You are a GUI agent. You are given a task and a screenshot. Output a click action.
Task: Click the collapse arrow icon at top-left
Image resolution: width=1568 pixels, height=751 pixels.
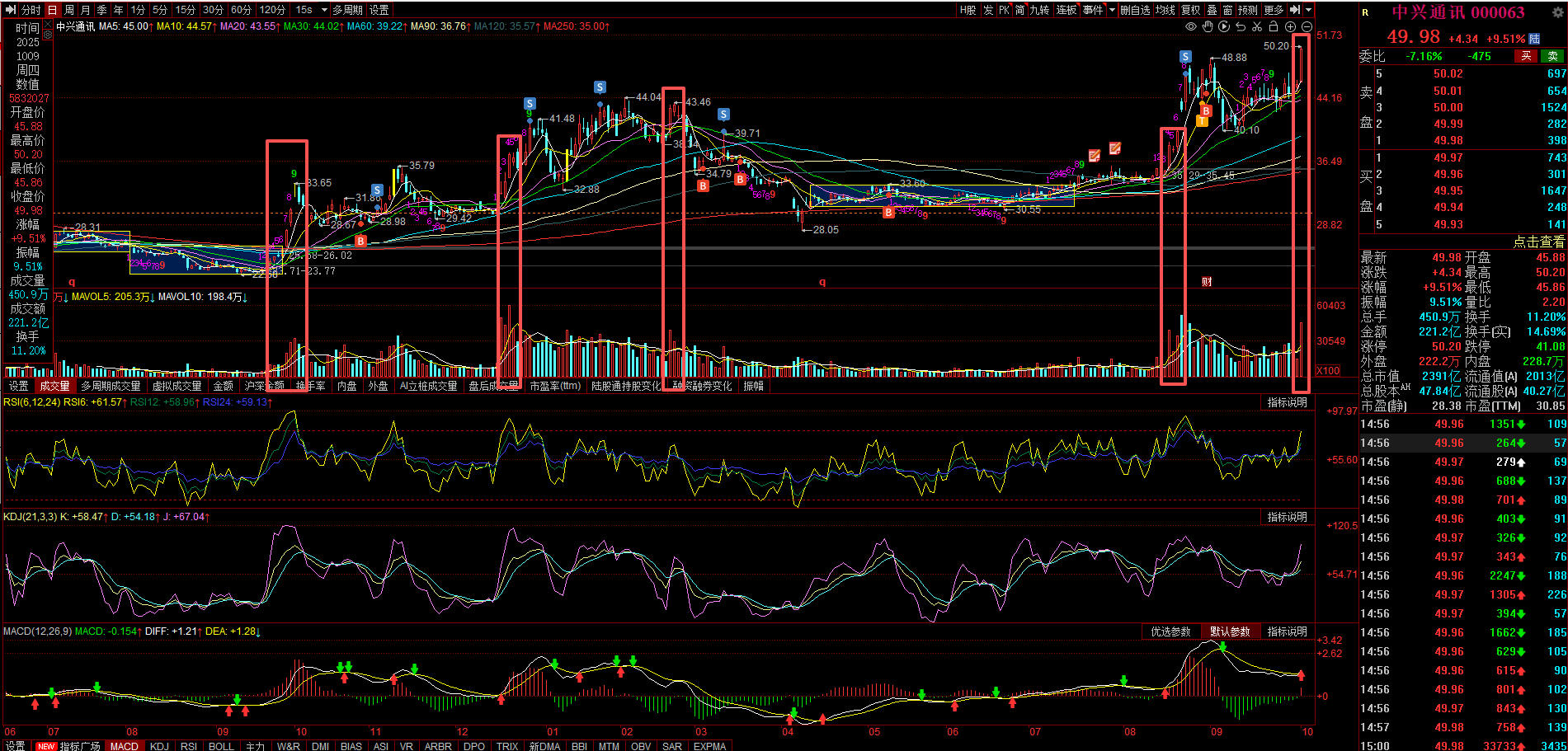[11, 10]
